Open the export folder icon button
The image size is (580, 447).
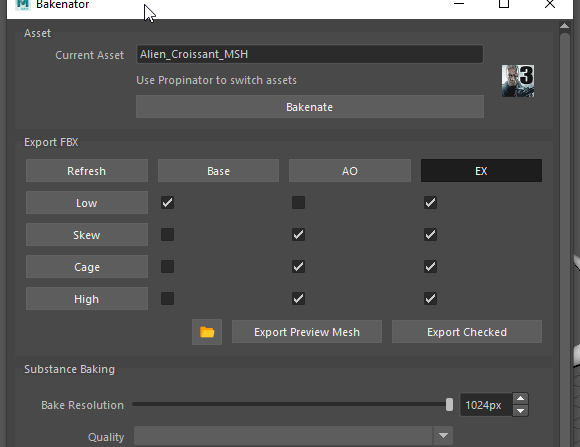click(x=207, y=332)
